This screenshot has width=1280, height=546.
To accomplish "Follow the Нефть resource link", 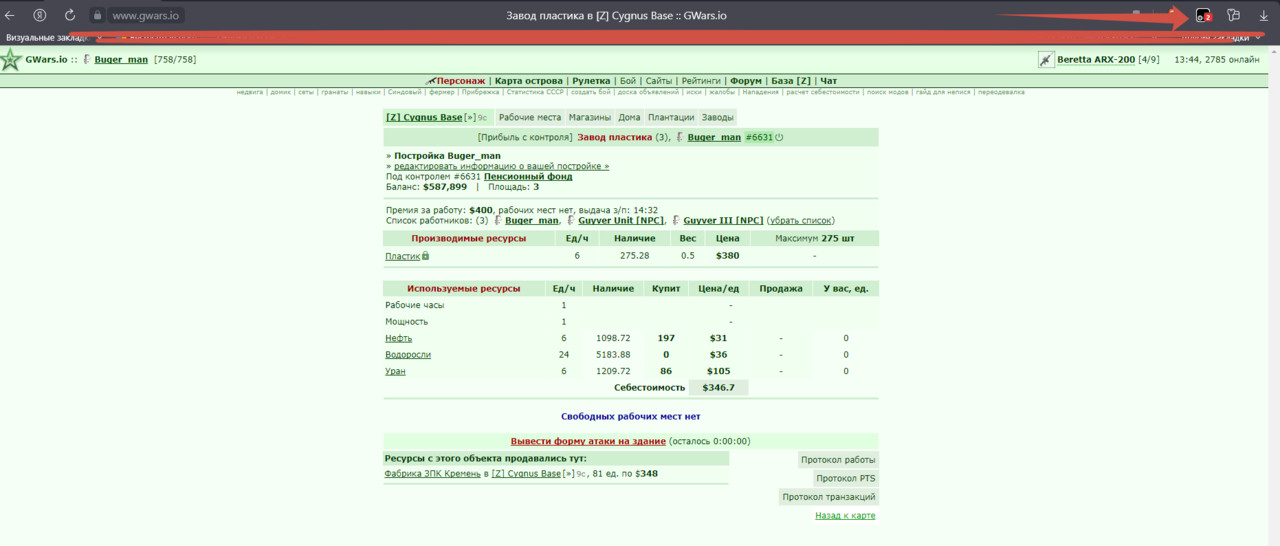I will [399, 339].
